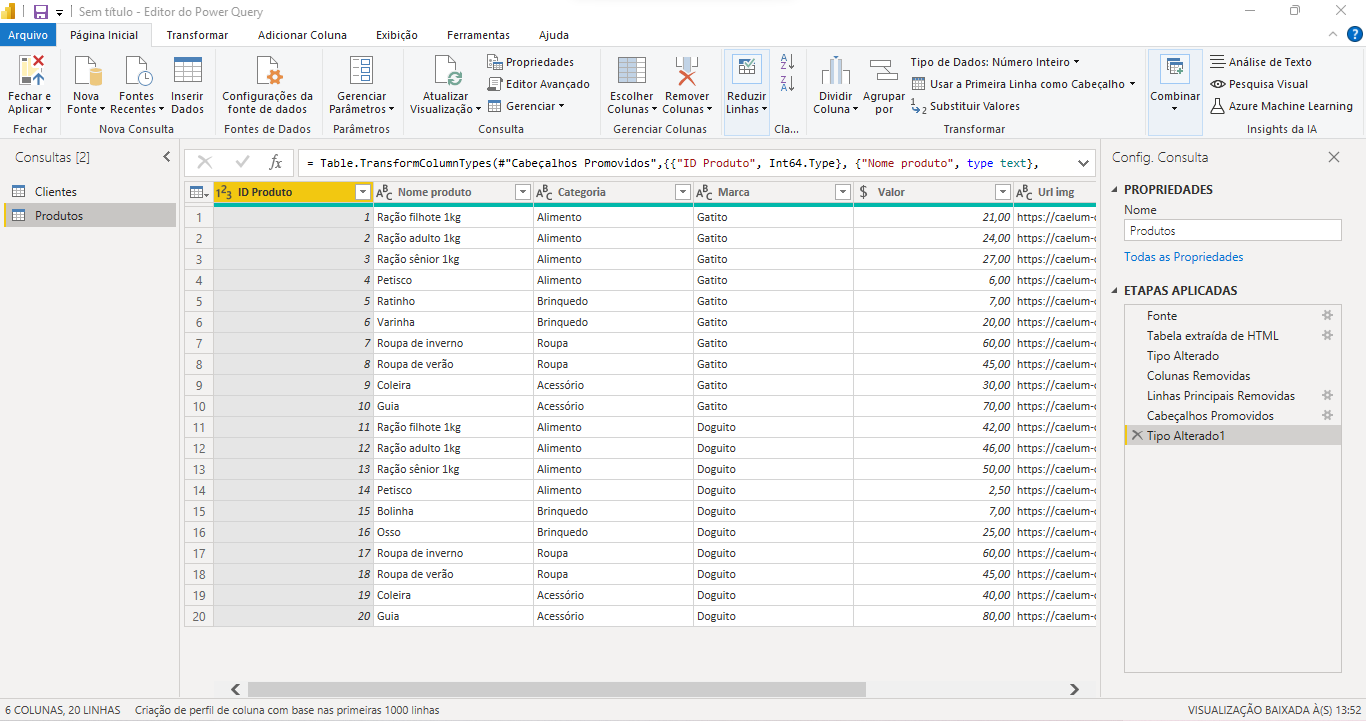
Task: Open the Nome produto column filter dropdown
Action: coord(522,192)
